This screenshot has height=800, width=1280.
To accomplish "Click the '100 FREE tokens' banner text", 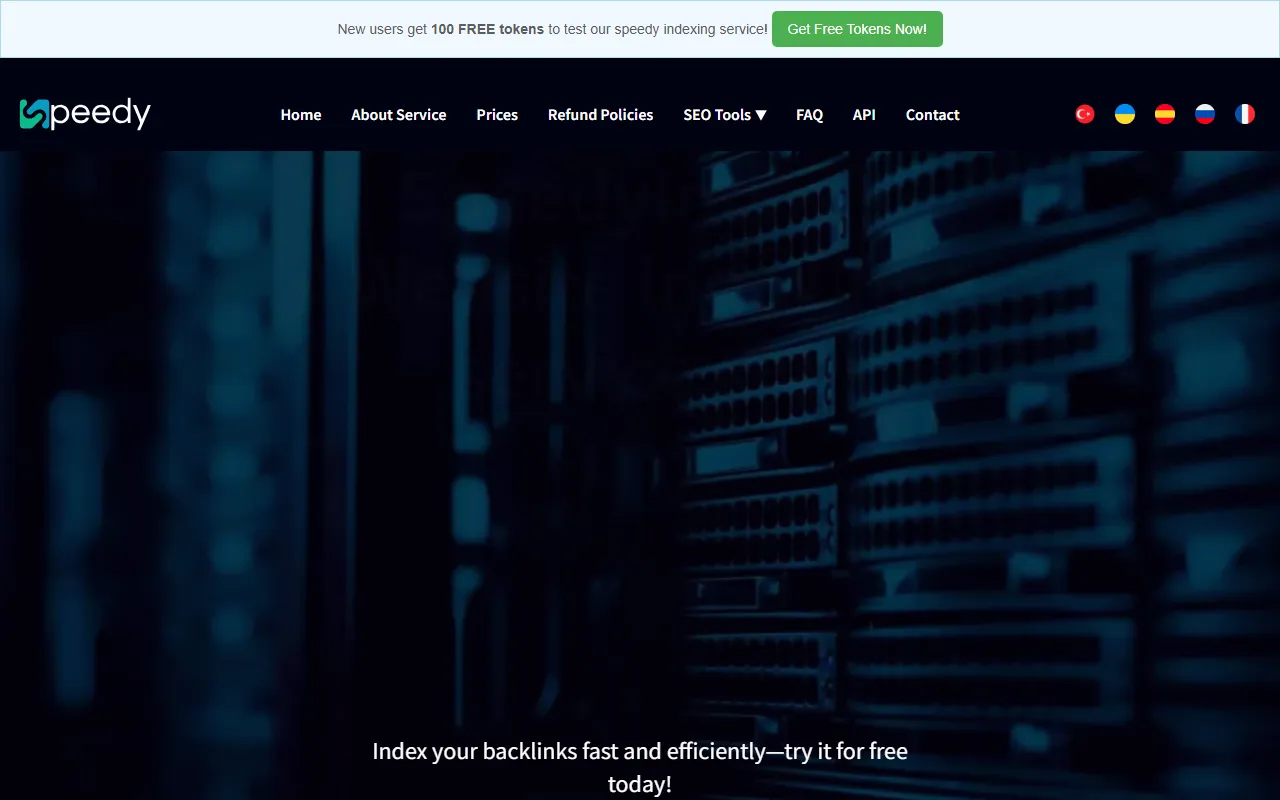I will point(487,29).
